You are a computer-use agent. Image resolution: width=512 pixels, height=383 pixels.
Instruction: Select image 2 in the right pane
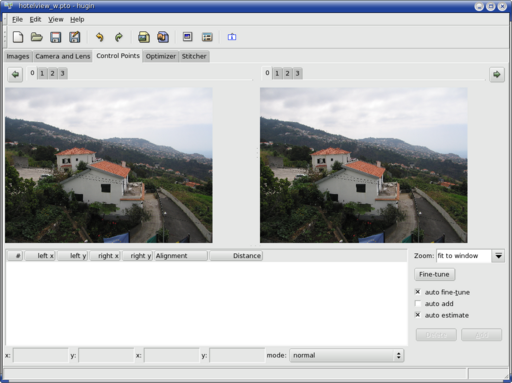pyautogui.click(x=287, y=73)
